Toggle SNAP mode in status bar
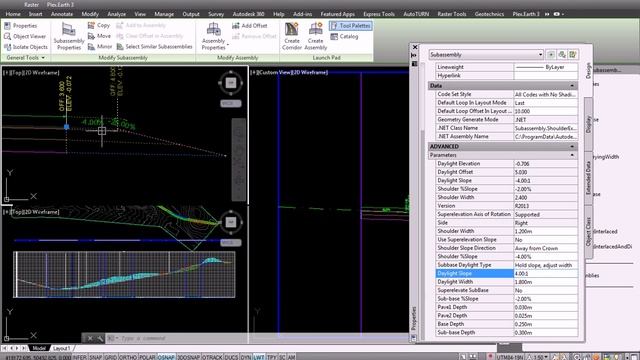Screen dimensions: 640x360 [x=96, y=357]
